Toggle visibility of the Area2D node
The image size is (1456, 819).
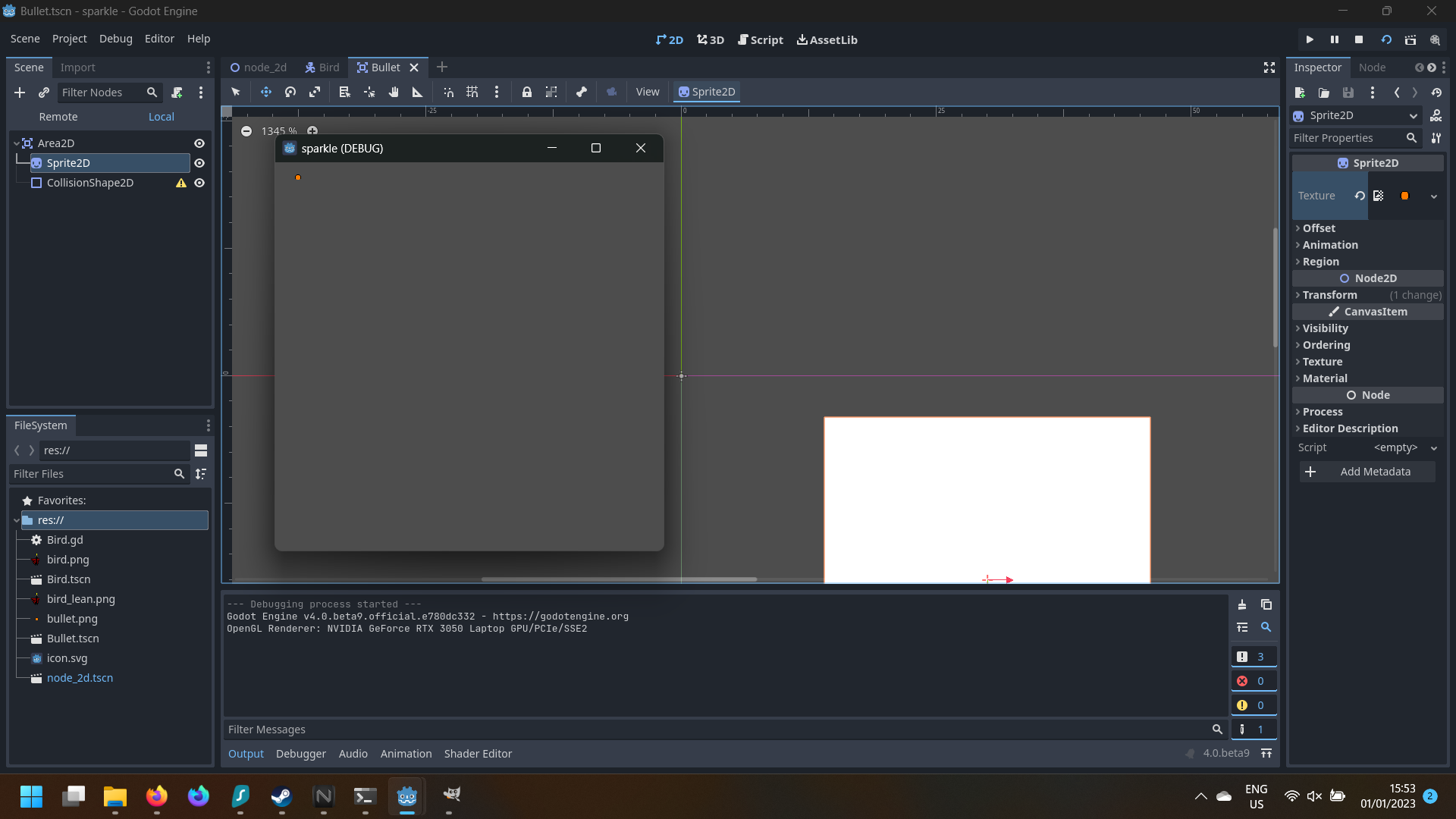pyautogui.click(x=199, y=143)
